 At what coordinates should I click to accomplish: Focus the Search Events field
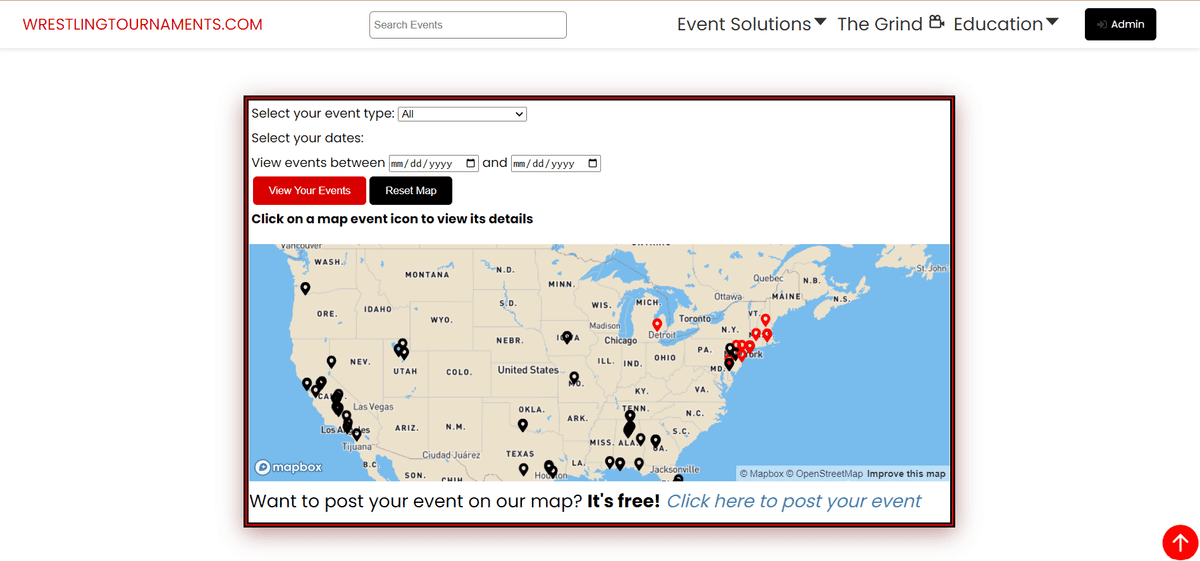pyautogui.click(x=468, y=25)
